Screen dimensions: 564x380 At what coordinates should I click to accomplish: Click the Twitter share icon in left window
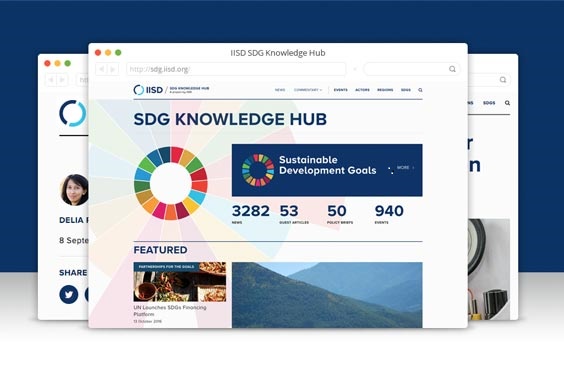point(69,294)
